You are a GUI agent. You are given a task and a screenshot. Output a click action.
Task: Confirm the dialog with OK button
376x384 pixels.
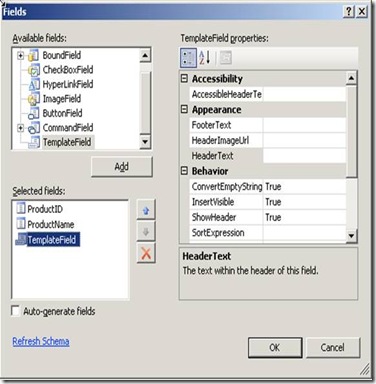click(x=275, y=348)
